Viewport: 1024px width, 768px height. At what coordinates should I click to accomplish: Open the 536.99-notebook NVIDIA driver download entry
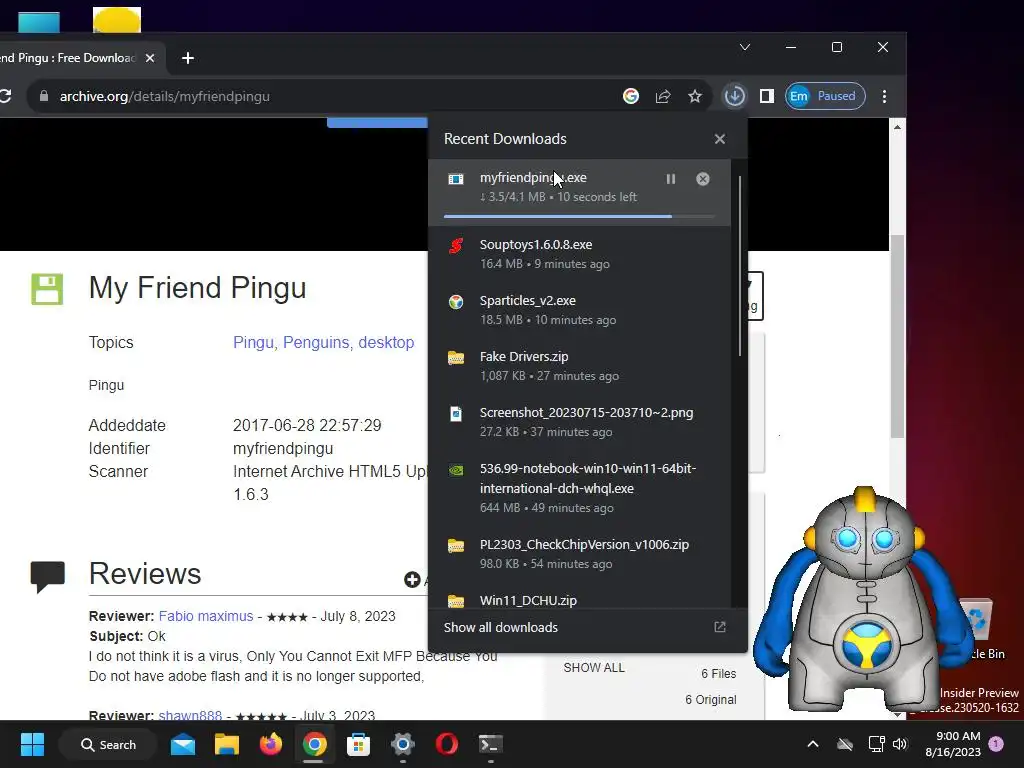click(579, 488)
